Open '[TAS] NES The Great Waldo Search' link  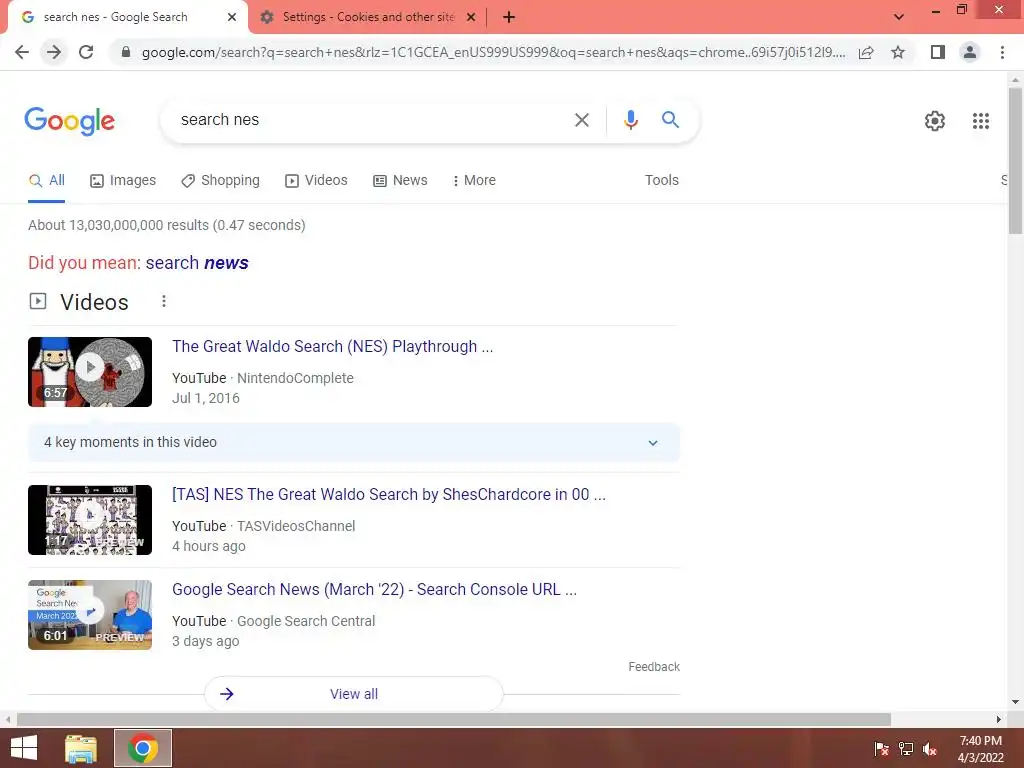pyautogui.click(x=389, y=494)
